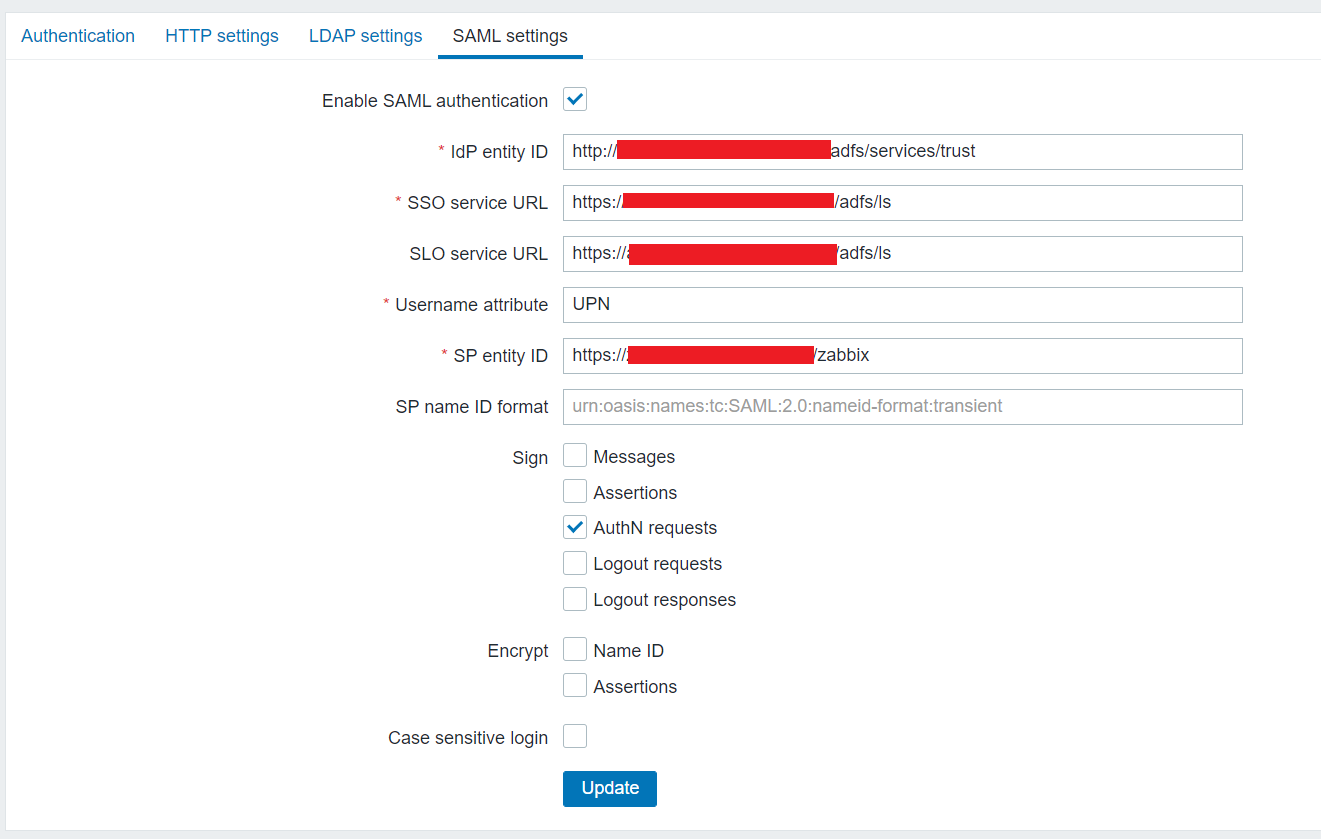This screenshot has height=839, width=1321.
Task: Enable Assertions encryption under Encrypt
Action: 575,685
